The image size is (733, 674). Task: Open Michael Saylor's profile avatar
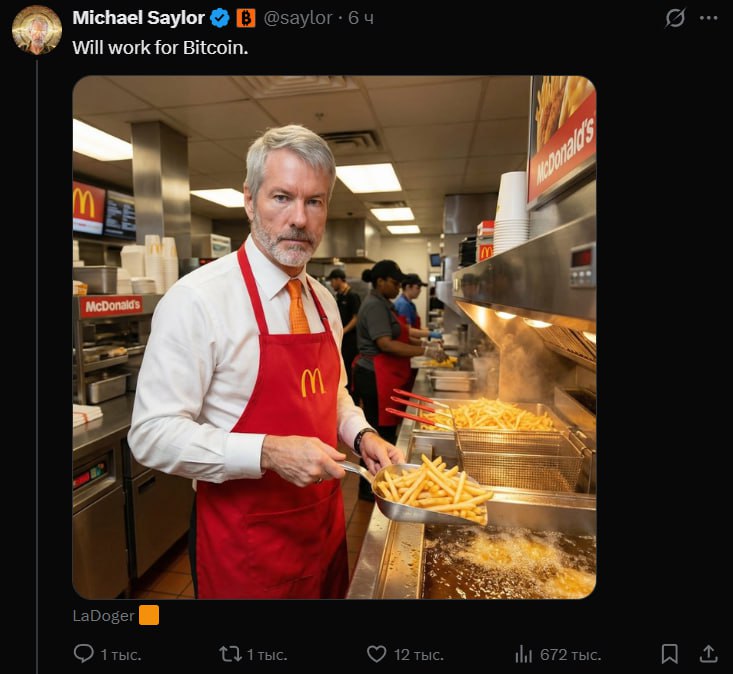(x=37, y=29)
